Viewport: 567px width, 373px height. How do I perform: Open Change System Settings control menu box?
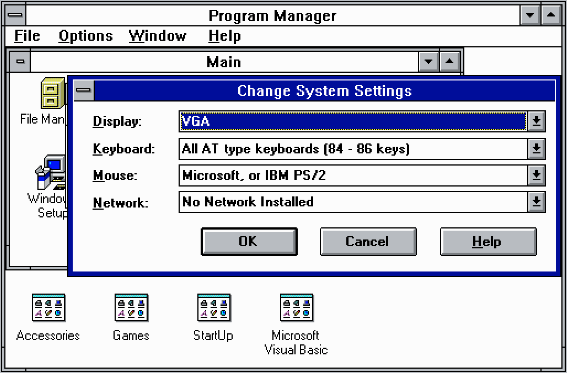point(84,90)
